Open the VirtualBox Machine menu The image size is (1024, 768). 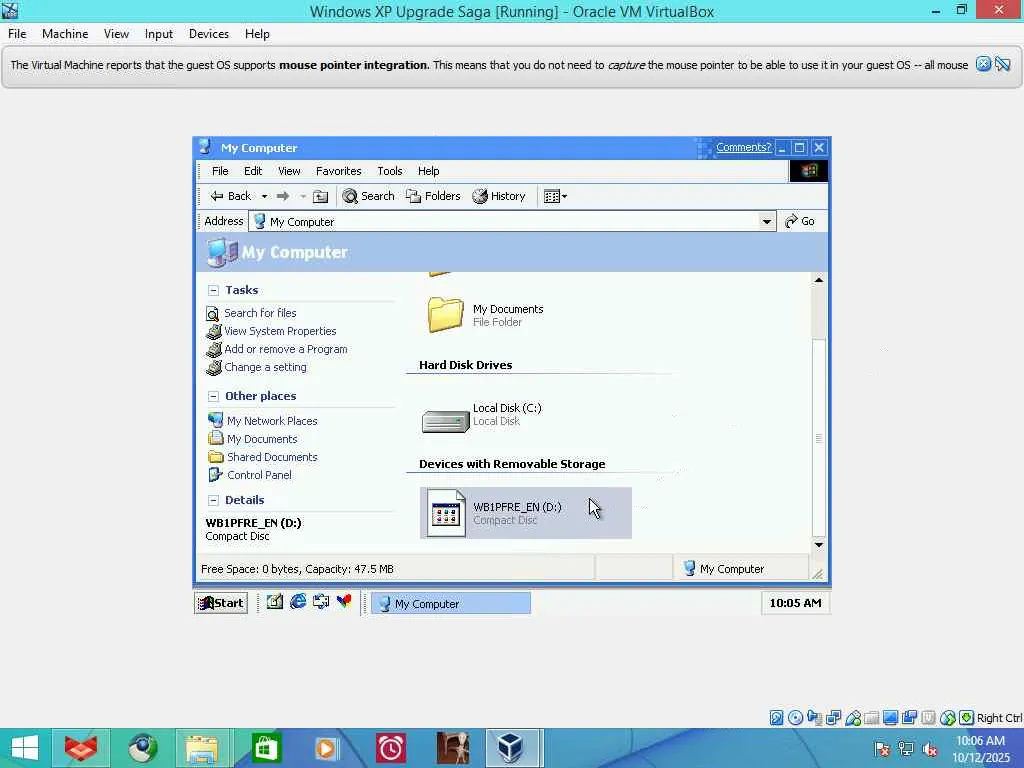65,34
